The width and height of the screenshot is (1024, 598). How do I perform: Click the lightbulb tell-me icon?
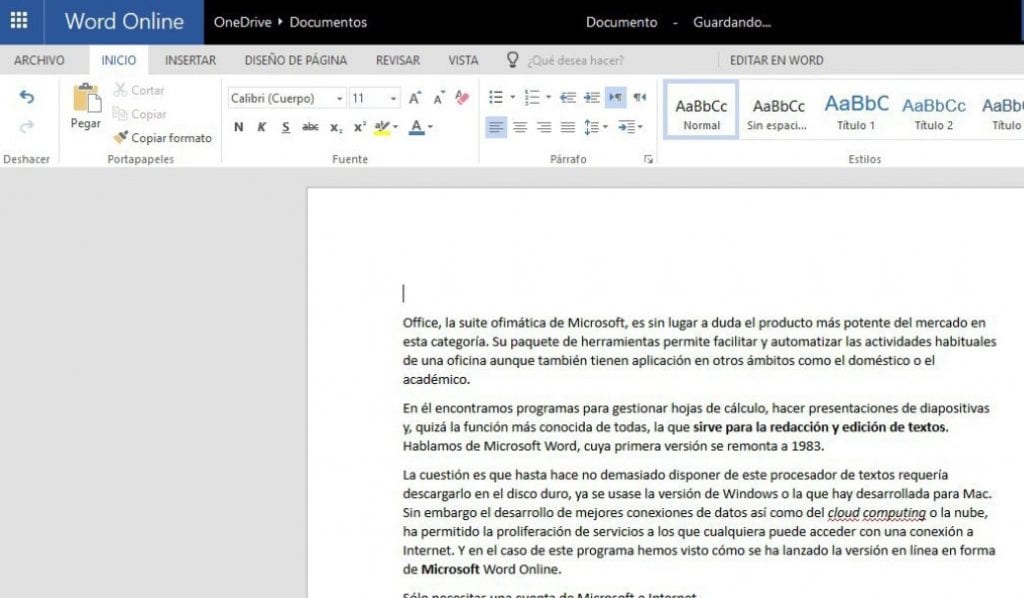(513, 60)
